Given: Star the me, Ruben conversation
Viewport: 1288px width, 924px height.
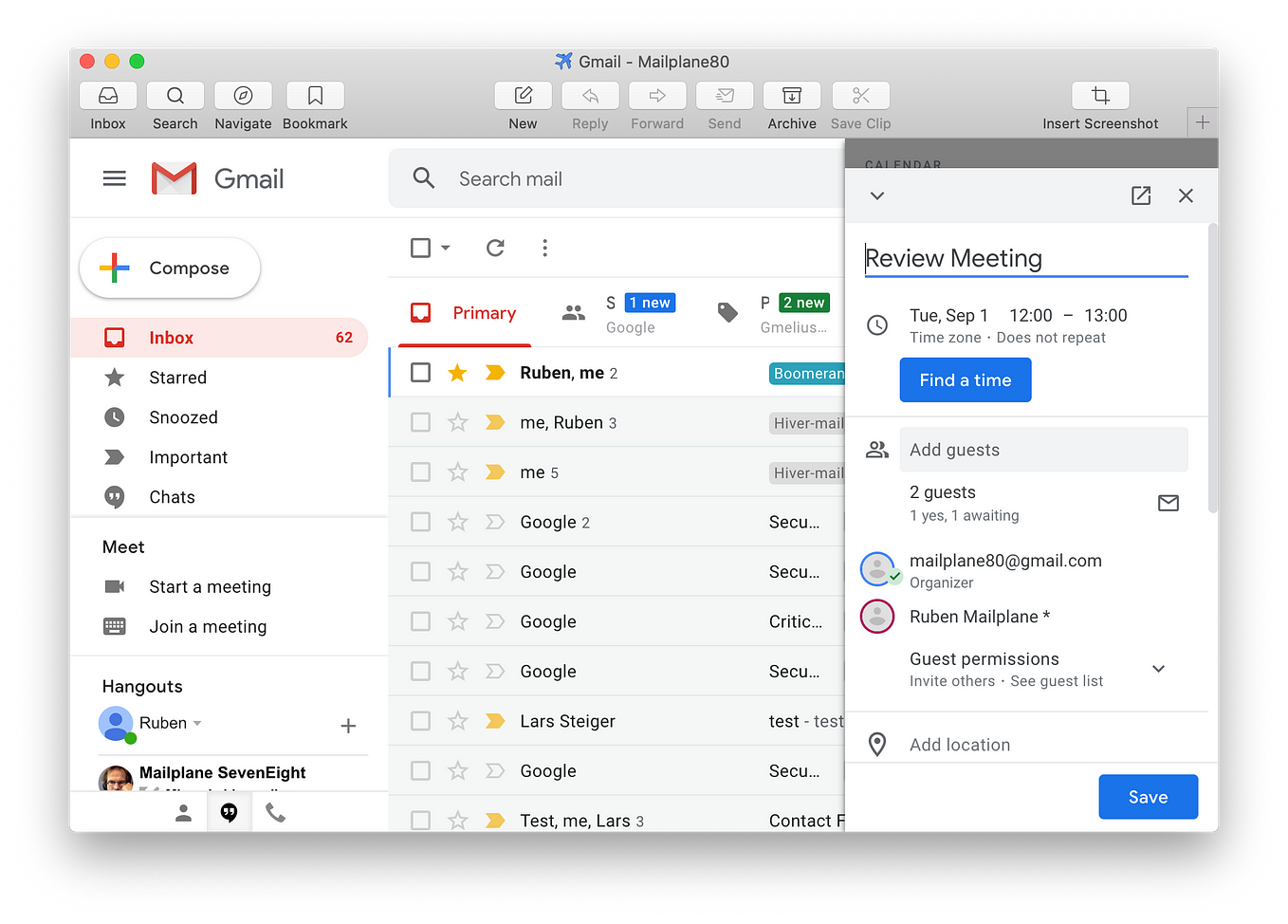Looking at the screenshot, I should pos(457,422).
